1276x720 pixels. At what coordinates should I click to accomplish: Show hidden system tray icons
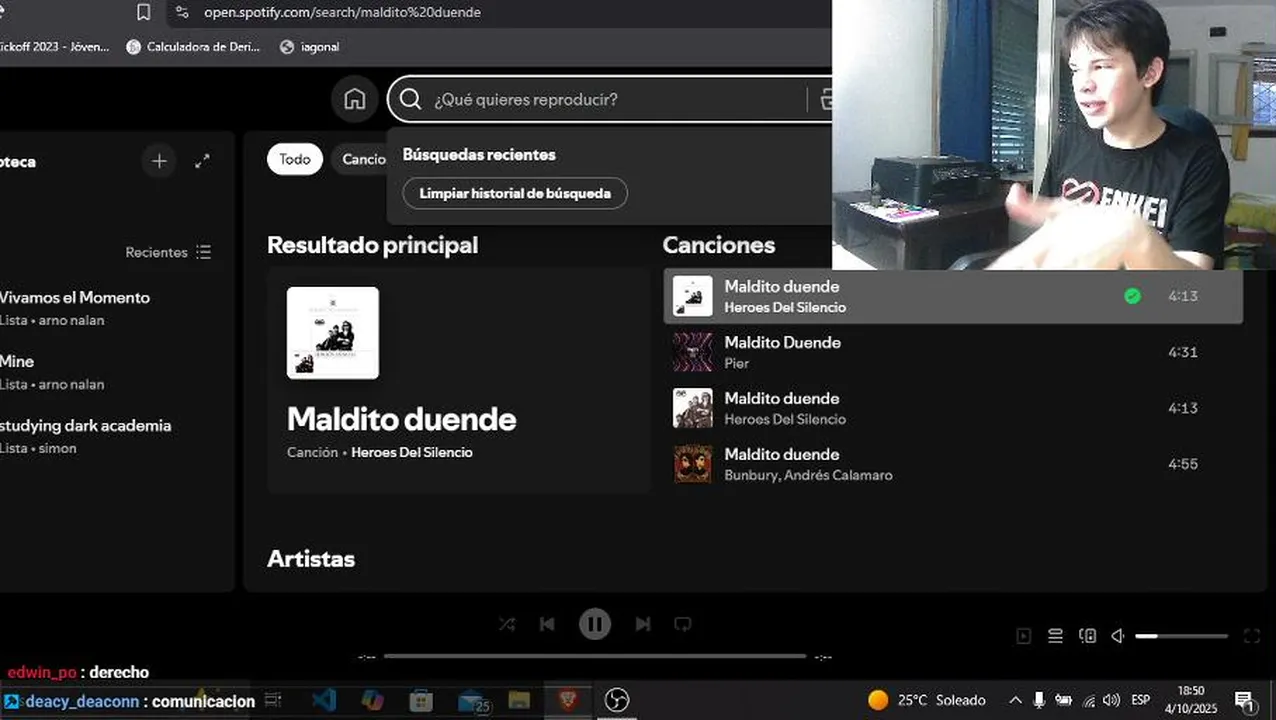pos(1015,700)
